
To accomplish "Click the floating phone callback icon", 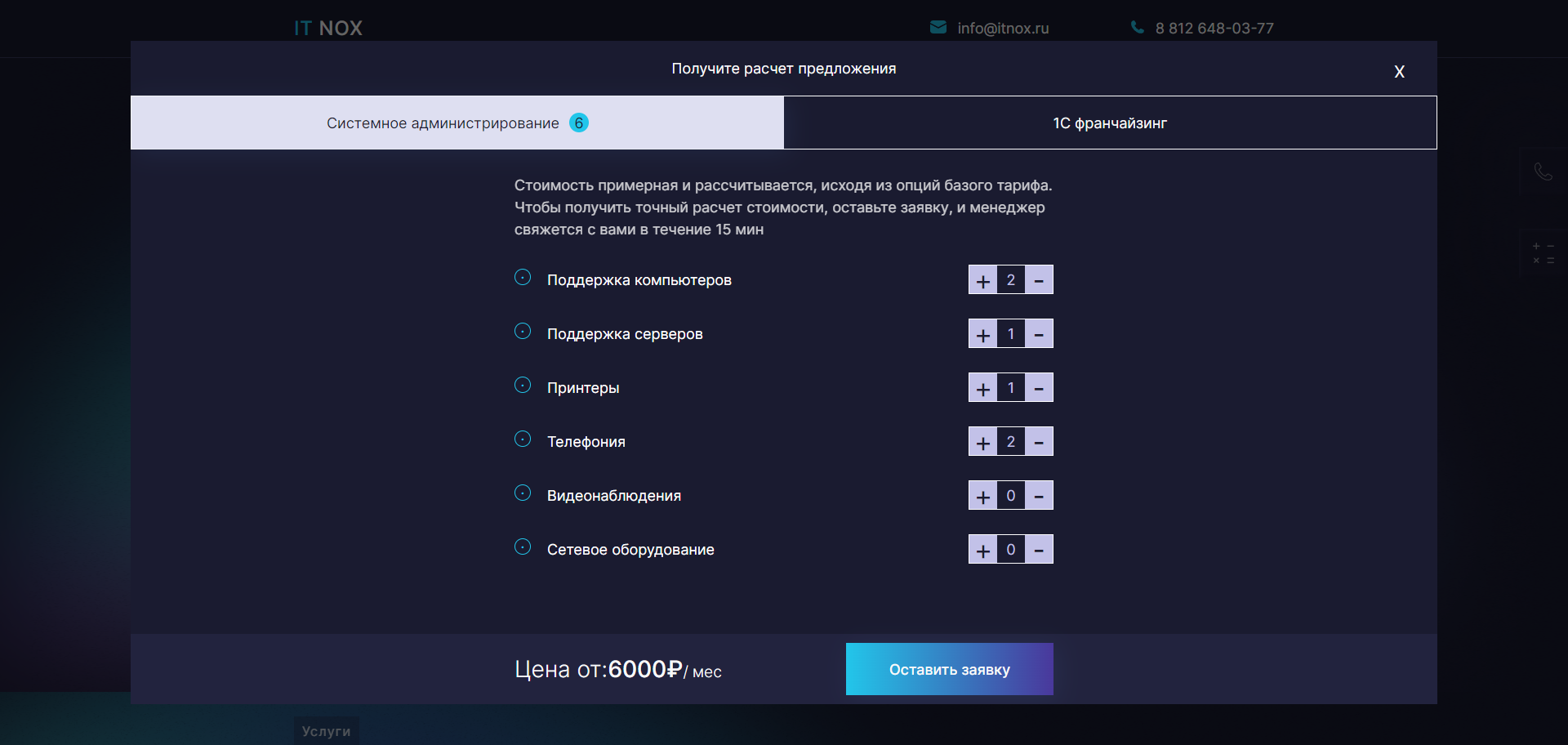I will [1543, 172].
